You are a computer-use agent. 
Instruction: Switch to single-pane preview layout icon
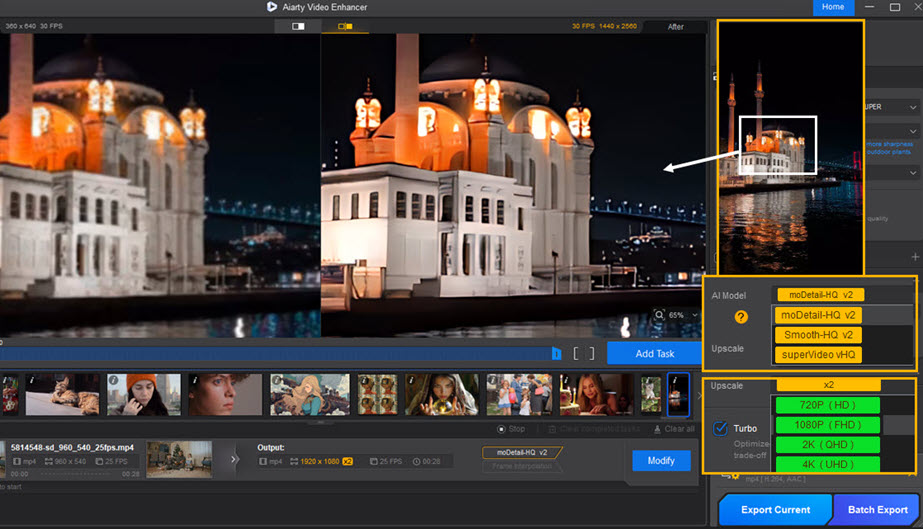298,27
